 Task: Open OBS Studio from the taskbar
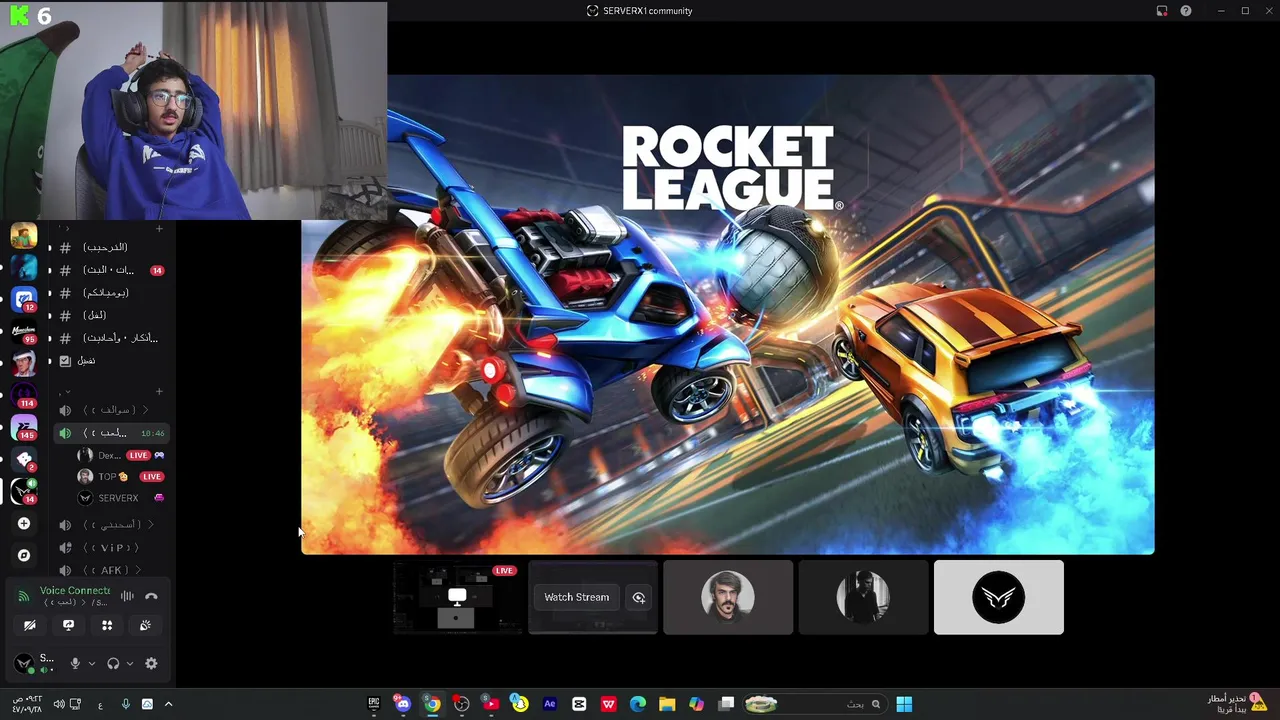(461, 704)
